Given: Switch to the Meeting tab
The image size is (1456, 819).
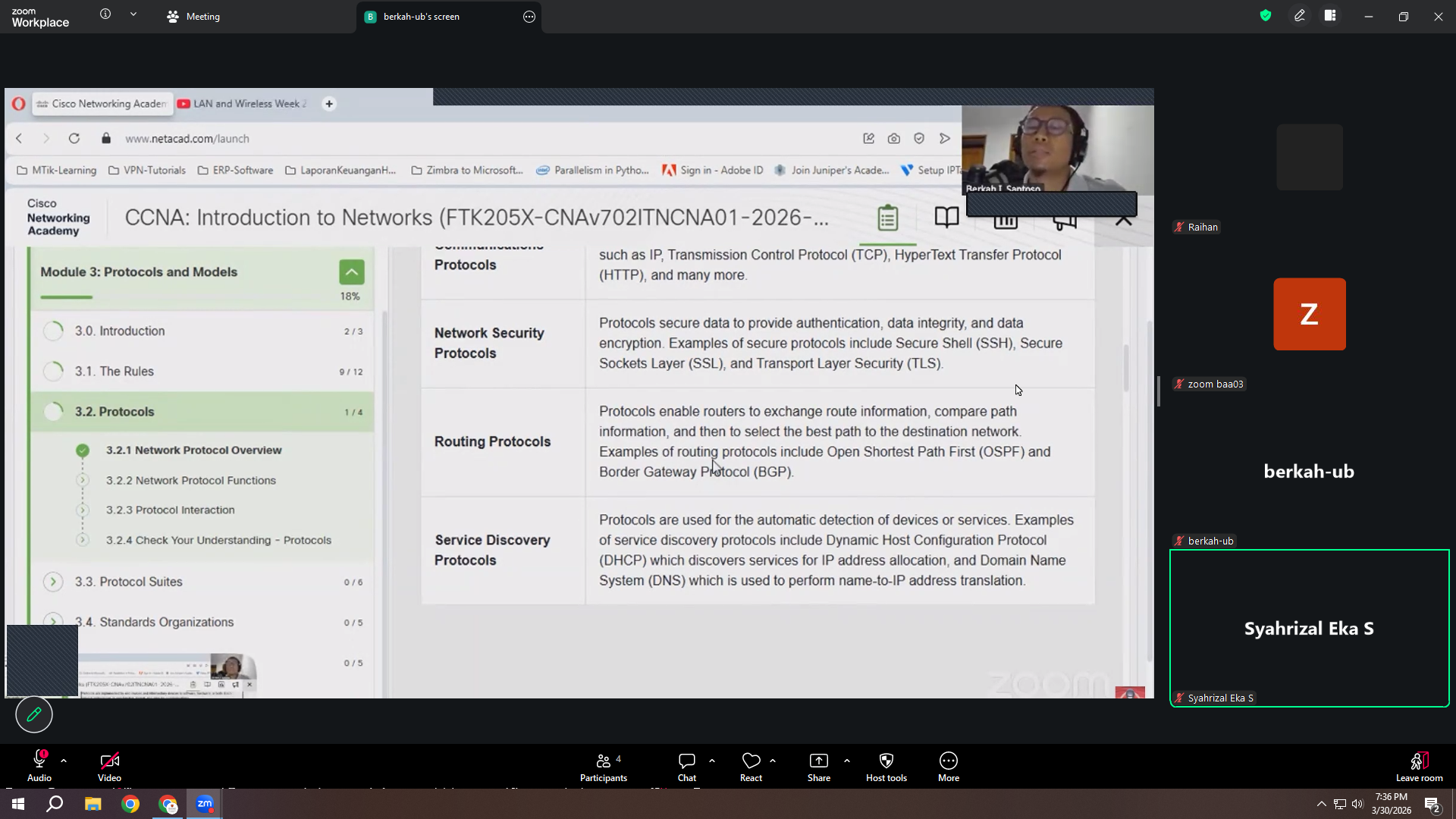Looking at the screenshot, I should pos(193,17).
